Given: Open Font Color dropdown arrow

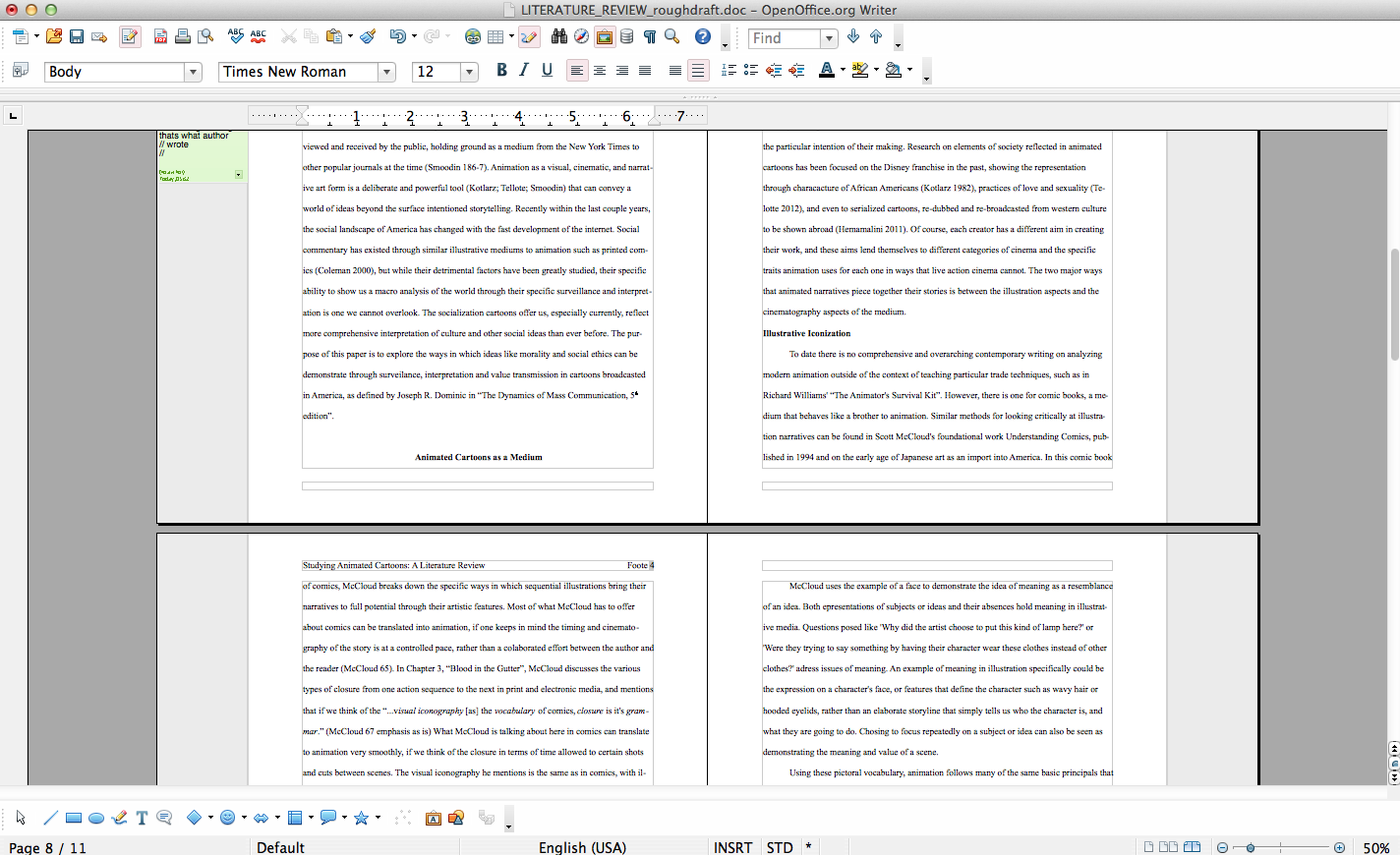Looking at the screenshot, I should coord(843,71).
